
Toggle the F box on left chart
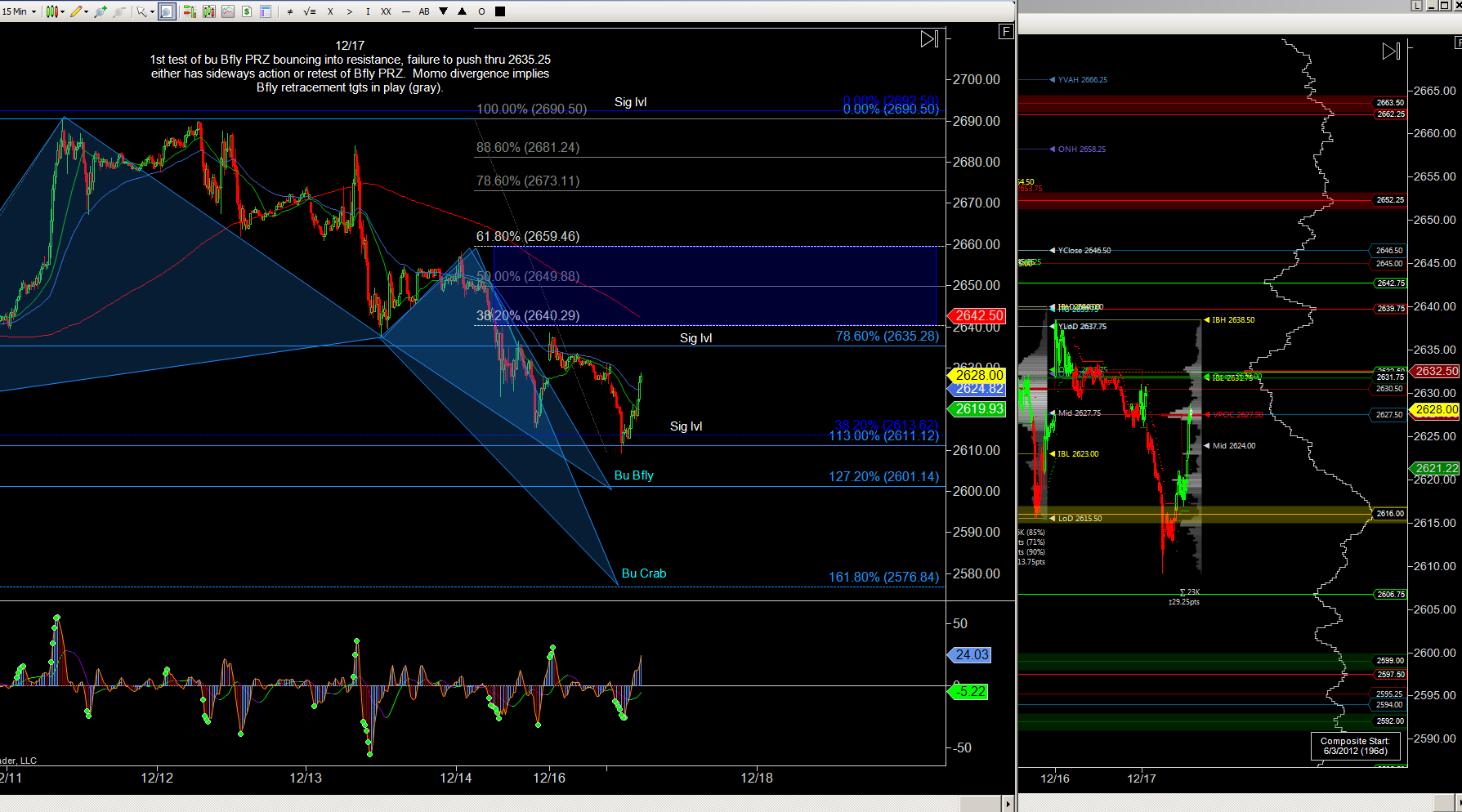point(1006,31)
